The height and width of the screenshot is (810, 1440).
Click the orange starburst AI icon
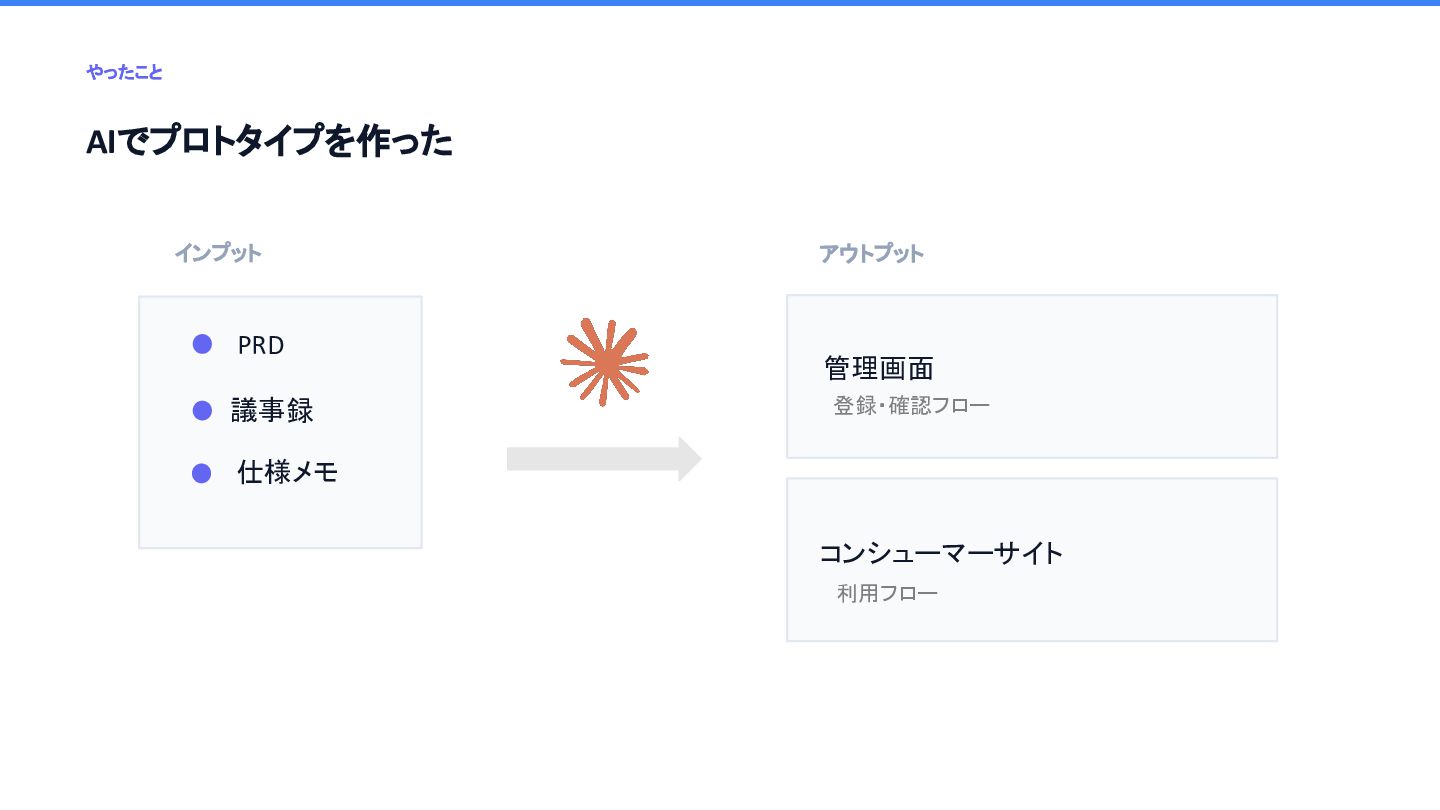[x=605, y=362]
